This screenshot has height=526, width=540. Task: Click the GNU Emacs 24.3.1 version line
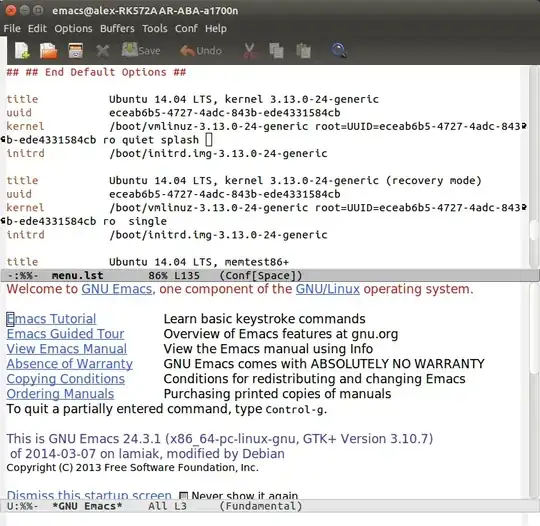(220, 439)
